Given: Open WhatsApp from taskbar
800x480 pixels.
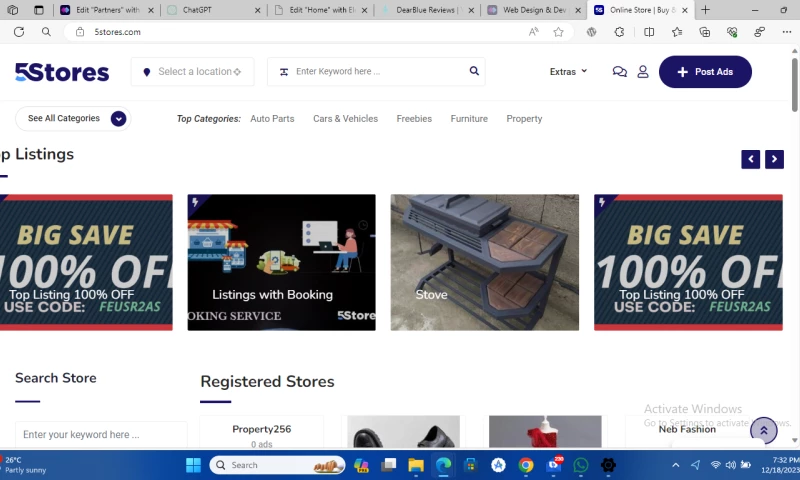Looking at the screenshot, I should (581, 465).
